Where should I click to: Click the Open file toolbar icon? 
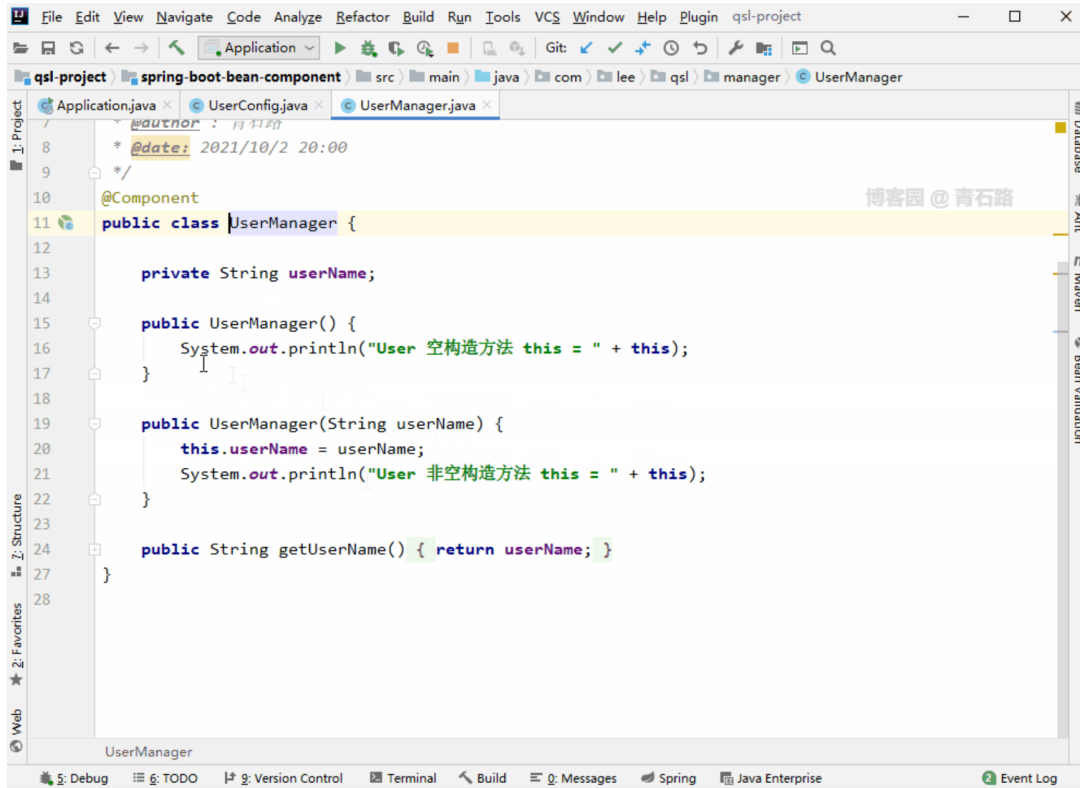(x=20, y=48)
